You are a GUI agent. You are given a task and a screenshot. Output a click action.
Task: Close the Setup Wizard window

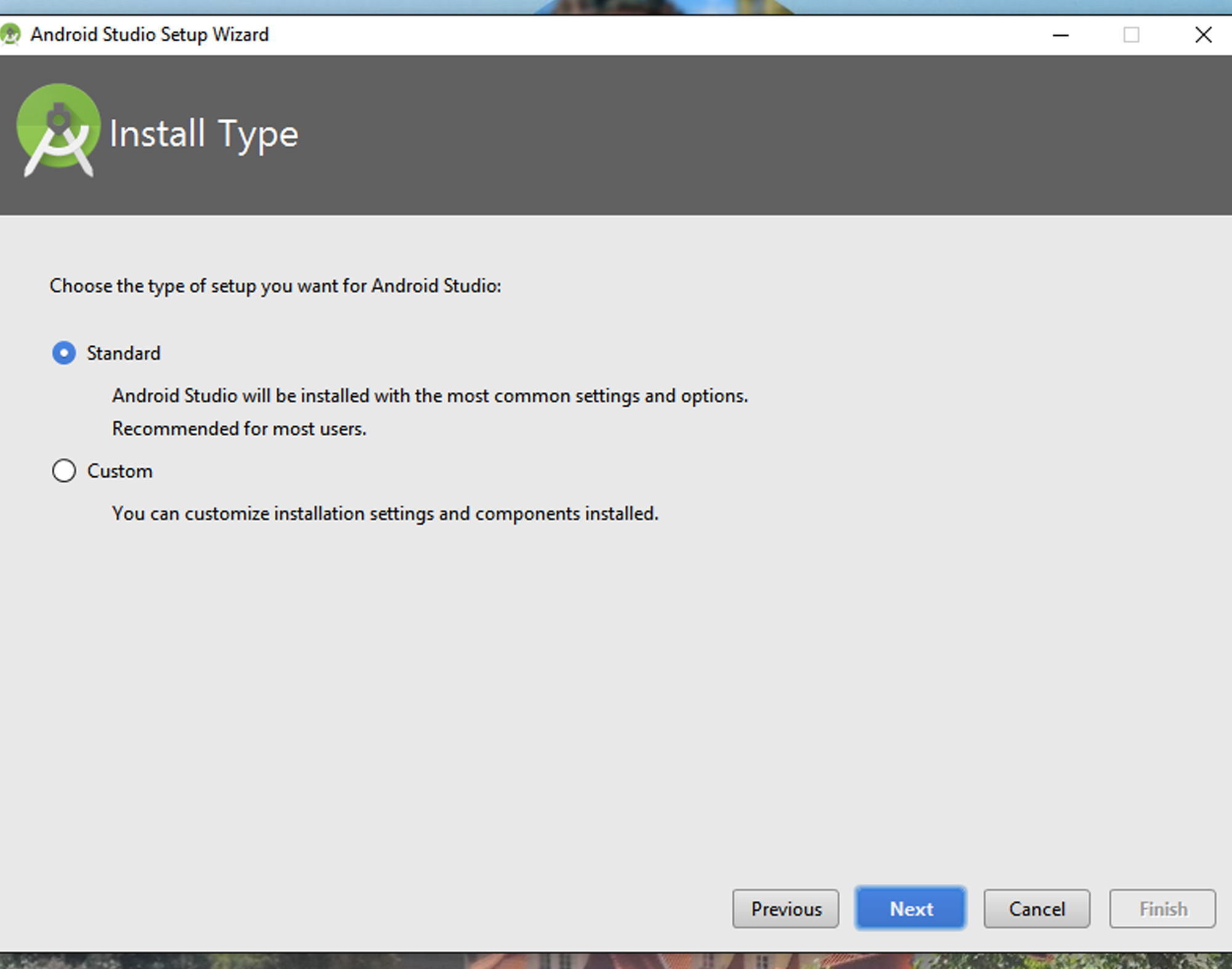click(x=1203, y=35)
